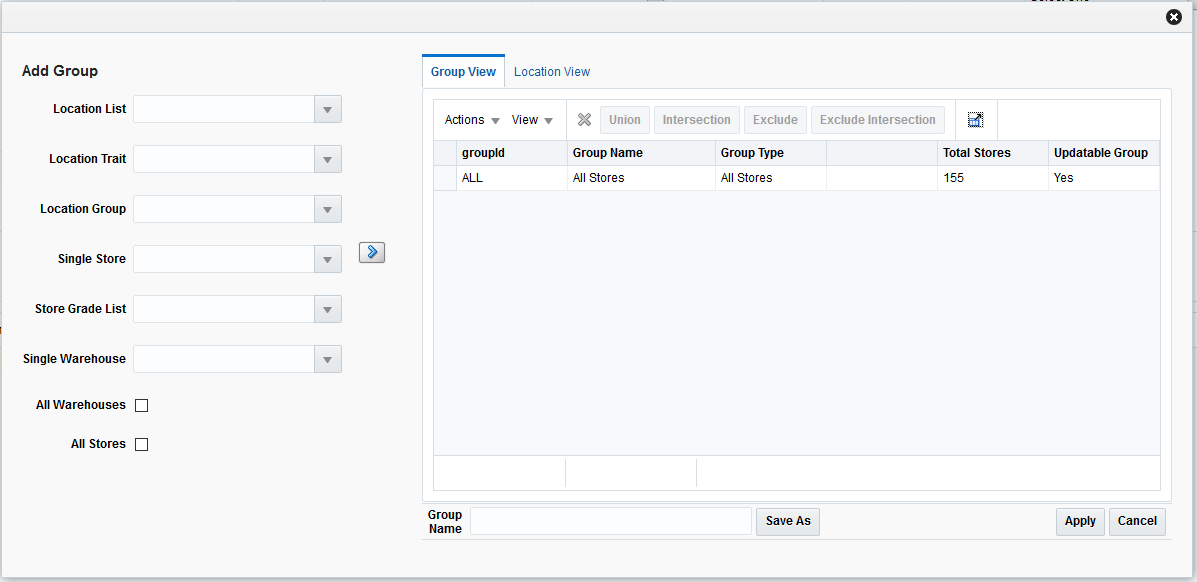This screenshot has width=1197, height=582.
Task: Switch to the Group View tab
Action: (x=463, y=72)
